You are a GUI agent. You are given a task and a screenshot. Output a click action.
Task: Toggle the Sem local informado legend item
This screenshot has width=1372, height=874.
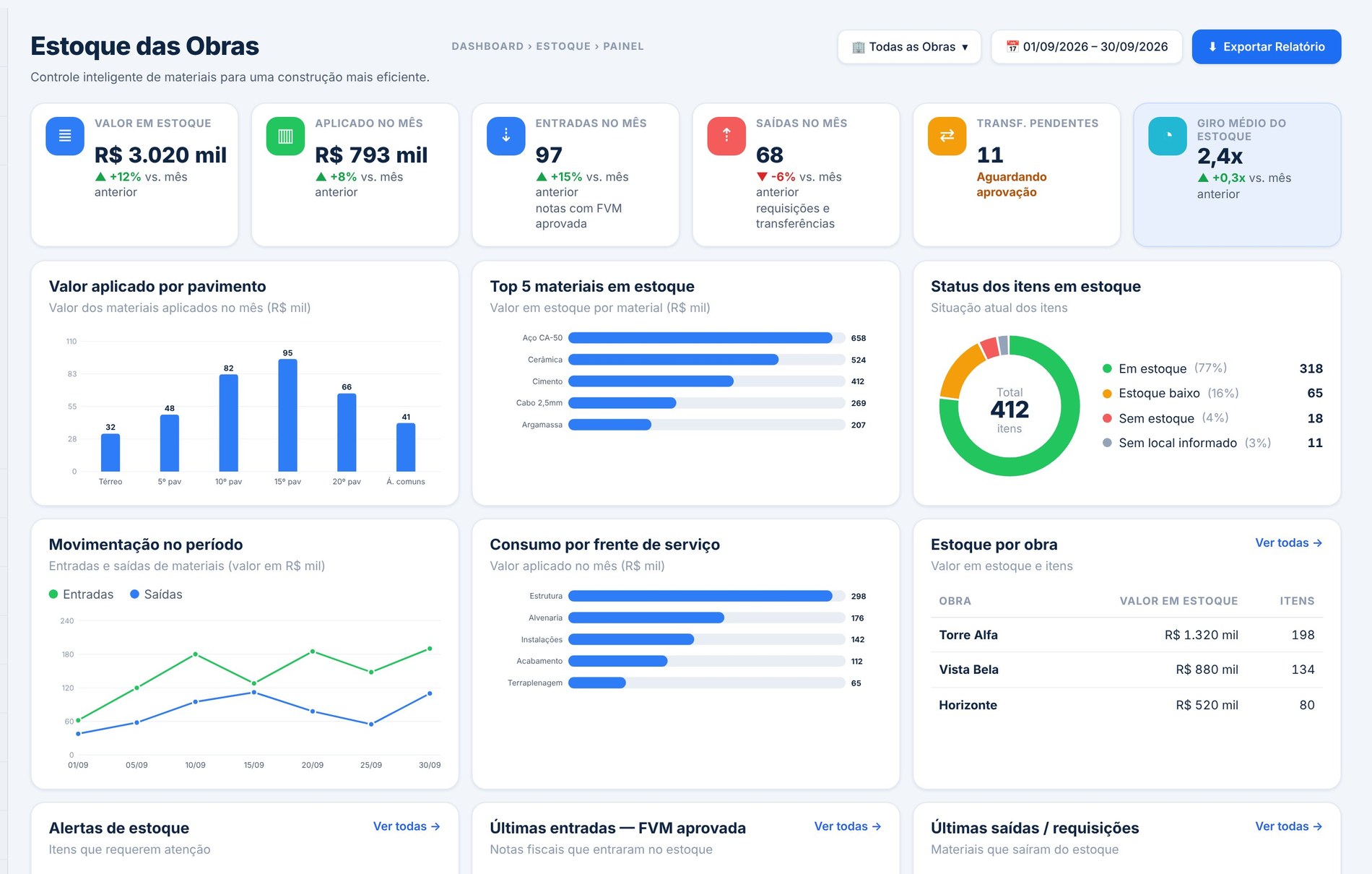click(1212, 443)
